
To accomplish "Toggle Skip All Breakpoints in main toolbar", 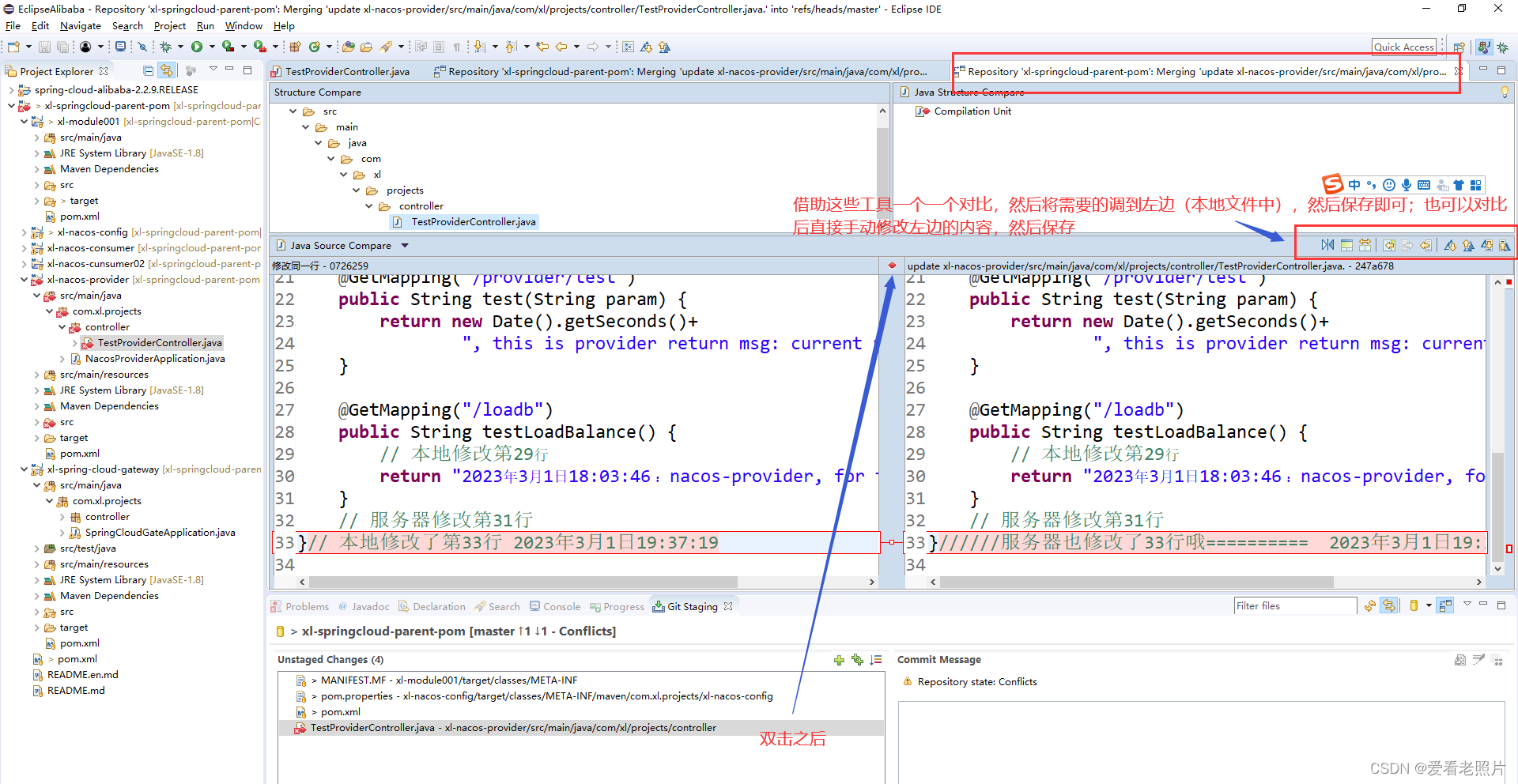I will [142, 47].
